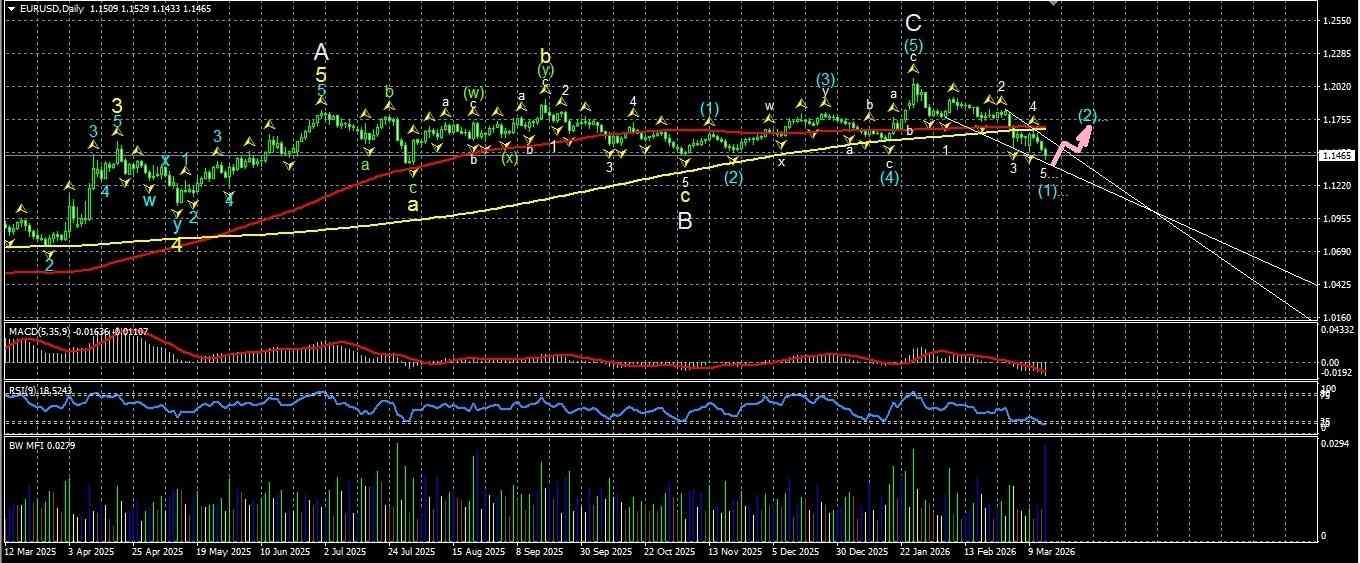Select the large yellow 5 under A
The image size is (1360, 563).
(321, 74)
